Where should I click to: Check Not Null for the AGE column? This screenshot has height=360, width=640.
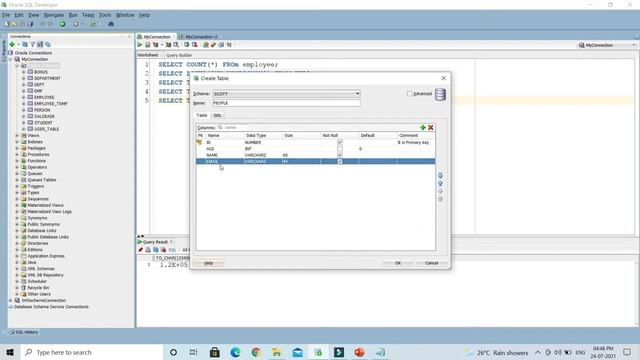coord(340,149)
